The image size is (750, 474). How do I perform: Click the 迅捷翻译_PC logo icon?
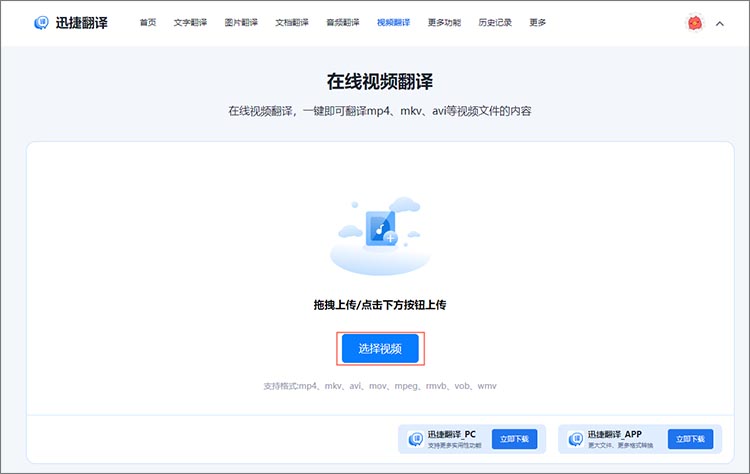(x=415, y=439)
